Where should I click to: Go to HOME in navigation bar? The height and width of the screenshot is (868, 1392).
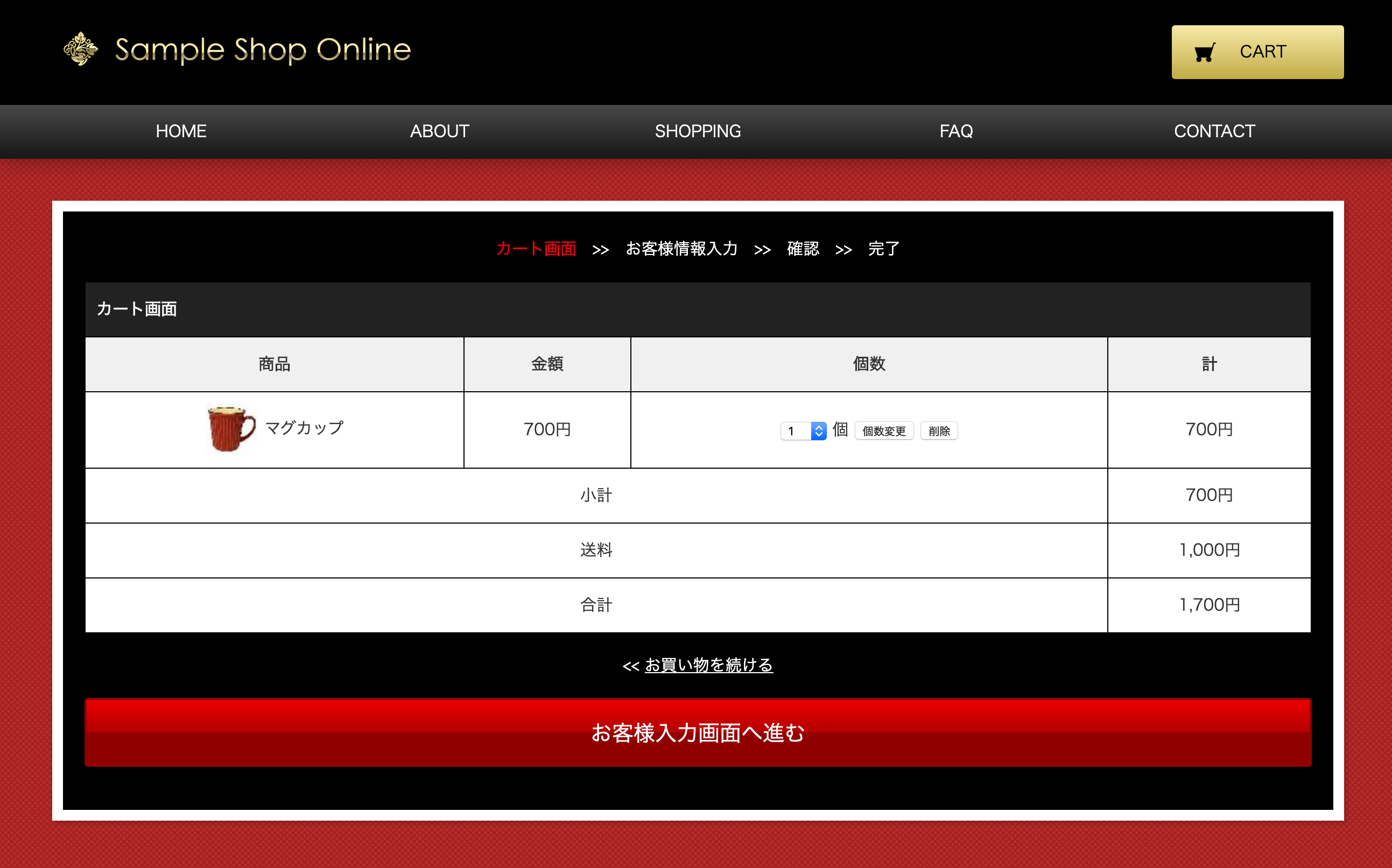pos(181,131)
